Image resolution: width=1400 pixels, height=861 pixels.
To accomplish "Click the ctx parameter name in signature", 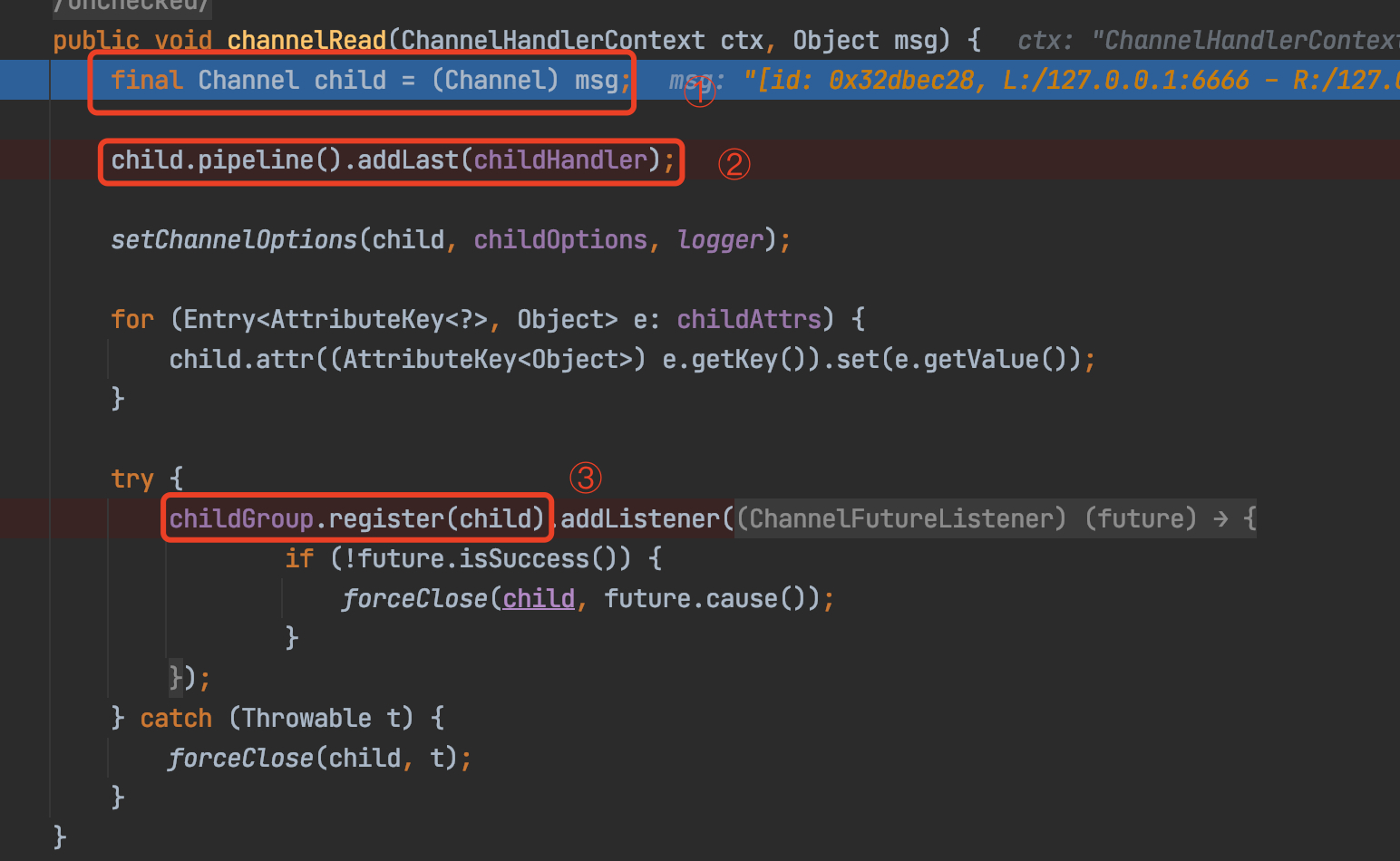I will coord(742,41).
